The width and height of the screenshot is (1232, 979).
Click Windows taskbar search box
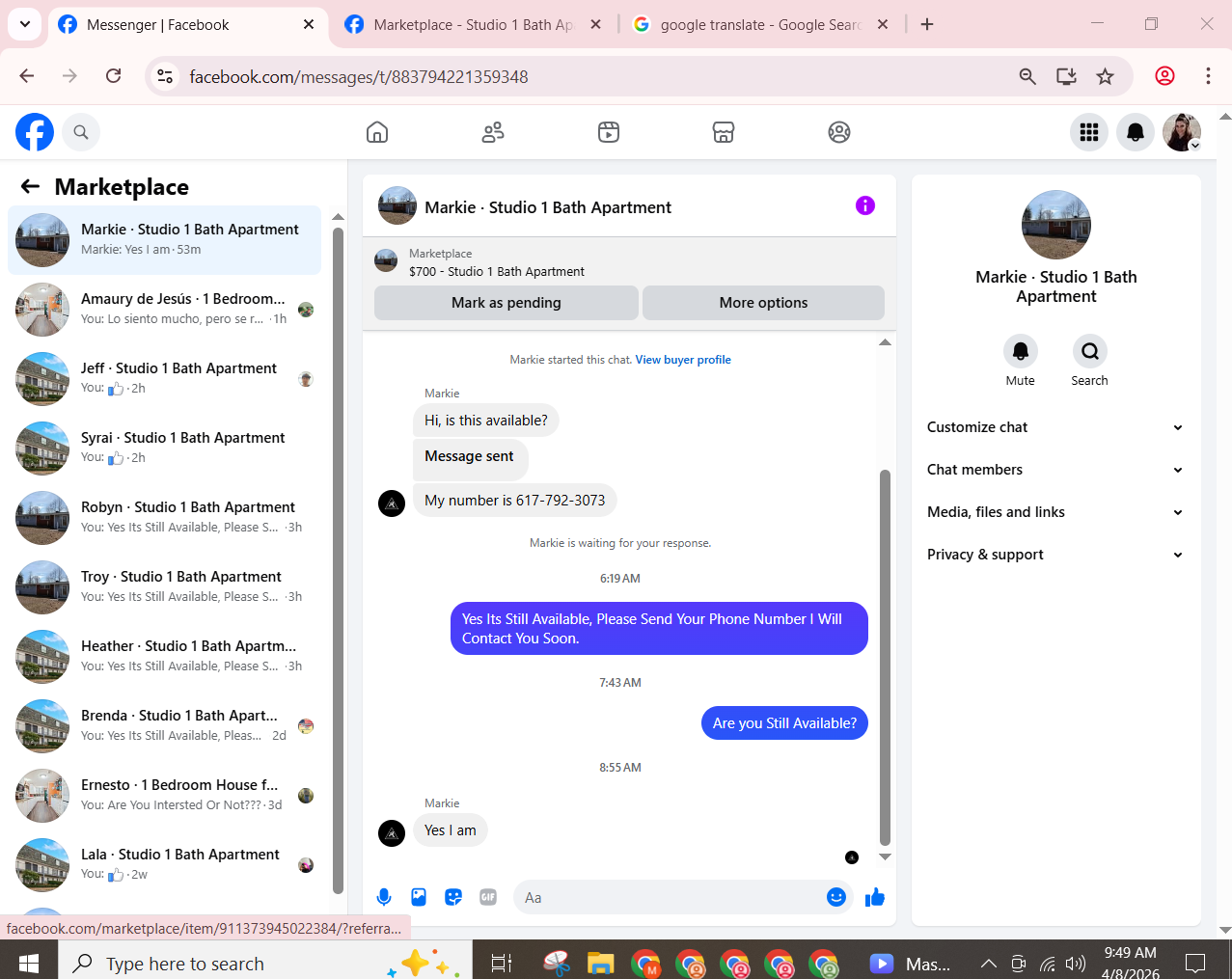[x=265, y=964]
